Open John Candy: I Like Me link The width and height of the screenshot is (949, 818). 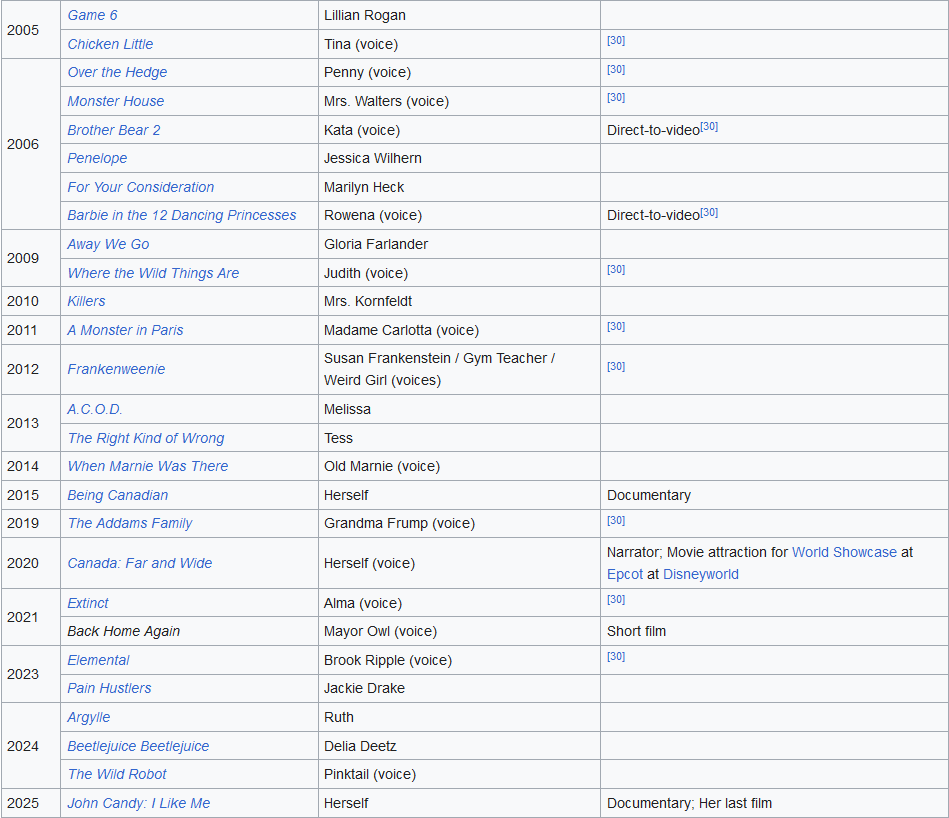click(x=139, y=803)
